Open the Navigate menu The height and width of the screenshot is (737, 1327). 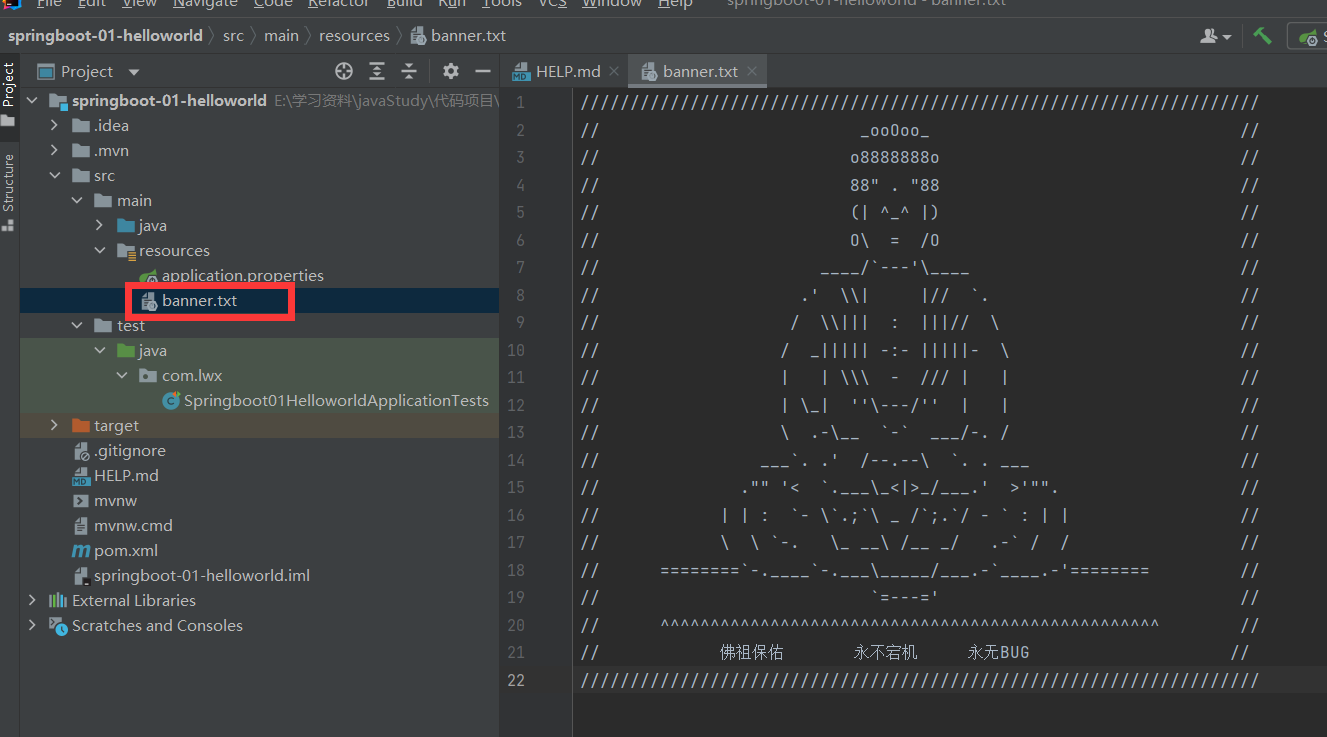point(205,4)
